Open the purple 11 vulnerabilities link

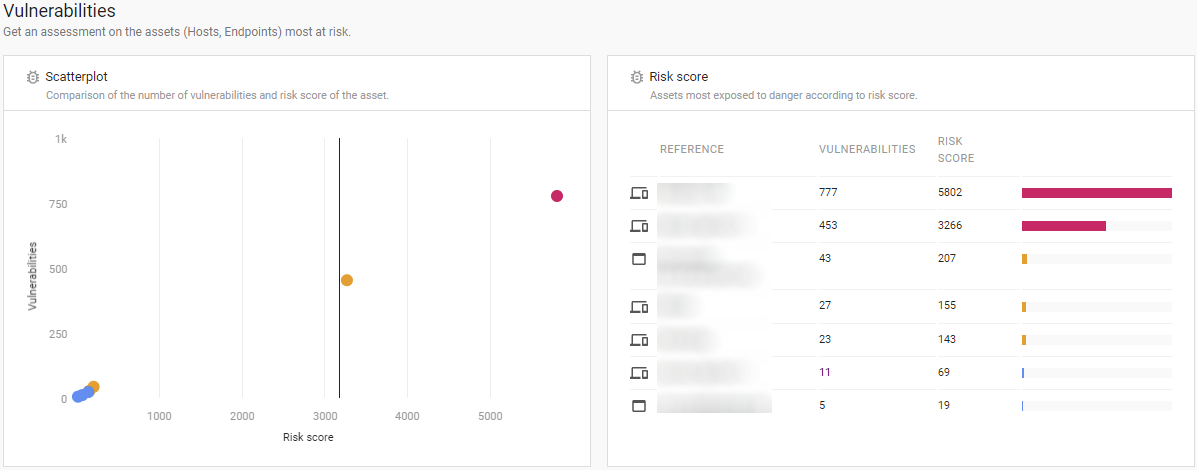click(x=825, y=373)
